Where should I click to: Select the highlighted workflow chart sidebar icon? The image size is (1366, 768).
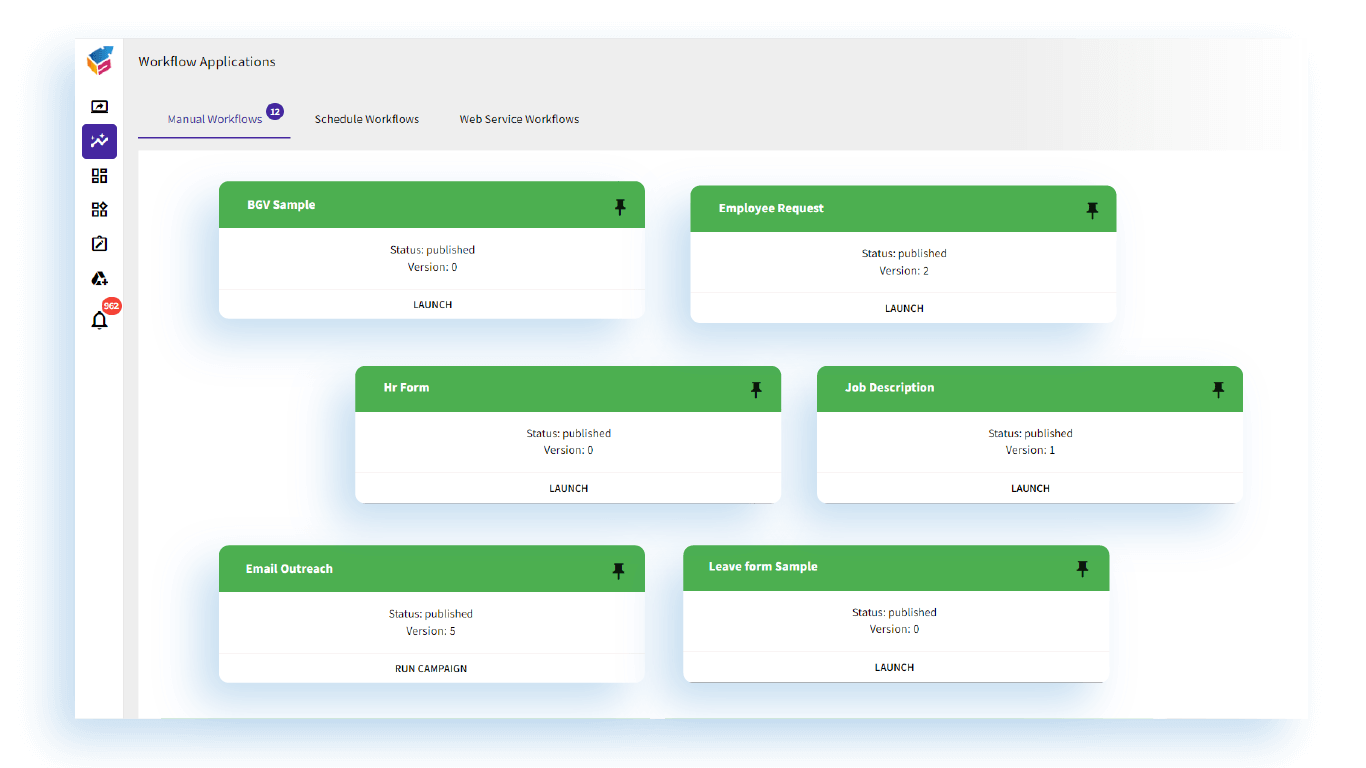click(x=99, y=142)
